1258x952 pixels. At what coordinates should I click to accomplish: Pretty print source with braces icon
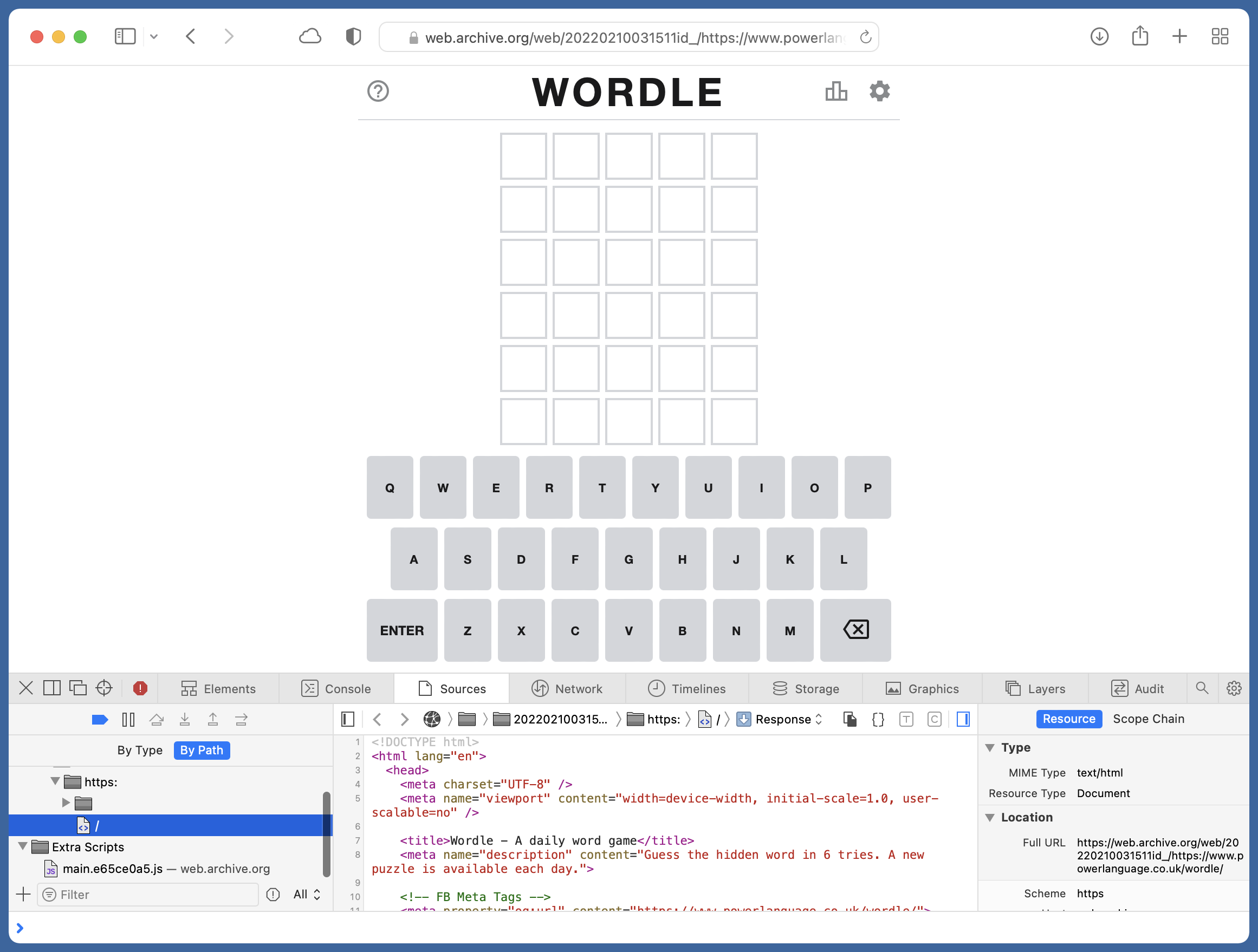pos(878,719)
